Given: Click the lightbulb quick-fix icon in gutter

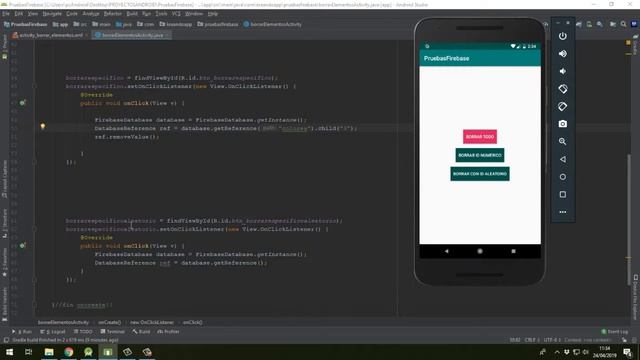Looking at the screenshot, I should (42, 126).
